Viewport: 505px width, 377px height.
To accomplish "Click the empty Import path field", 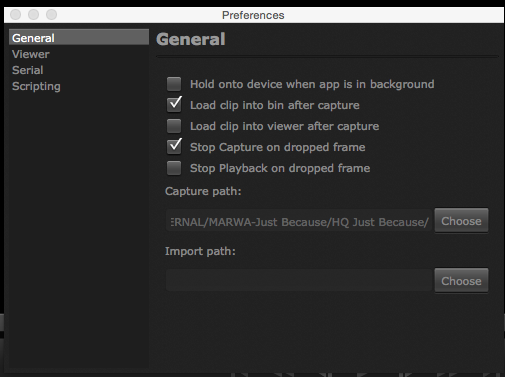I will click(299, 280).
